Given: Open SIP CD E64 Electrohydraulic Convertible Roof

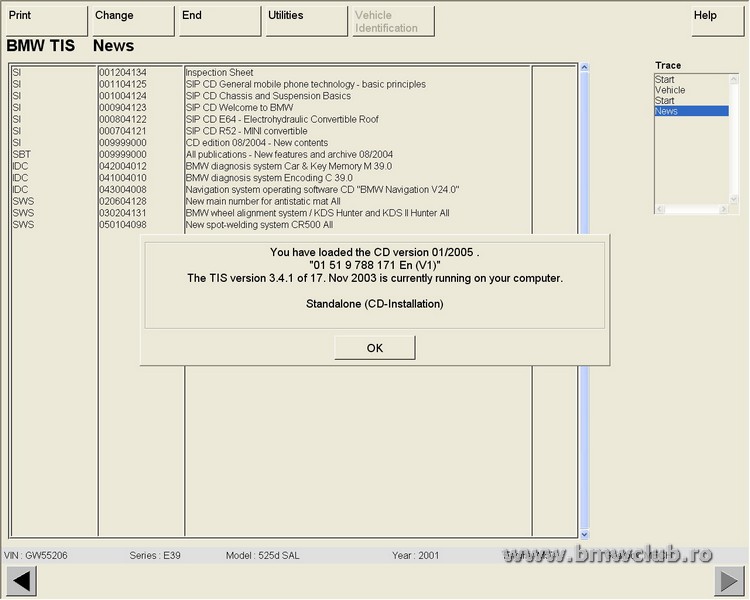Looking at the screenshot, I should 282,119.
